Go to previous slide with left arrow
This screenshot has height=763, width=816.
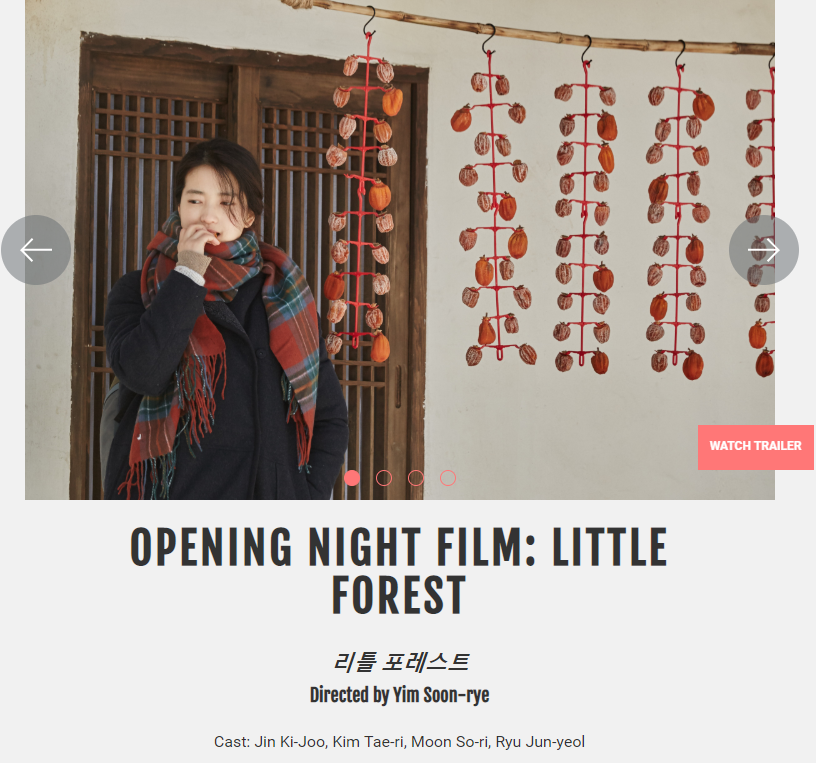click(x=36, y=250)
